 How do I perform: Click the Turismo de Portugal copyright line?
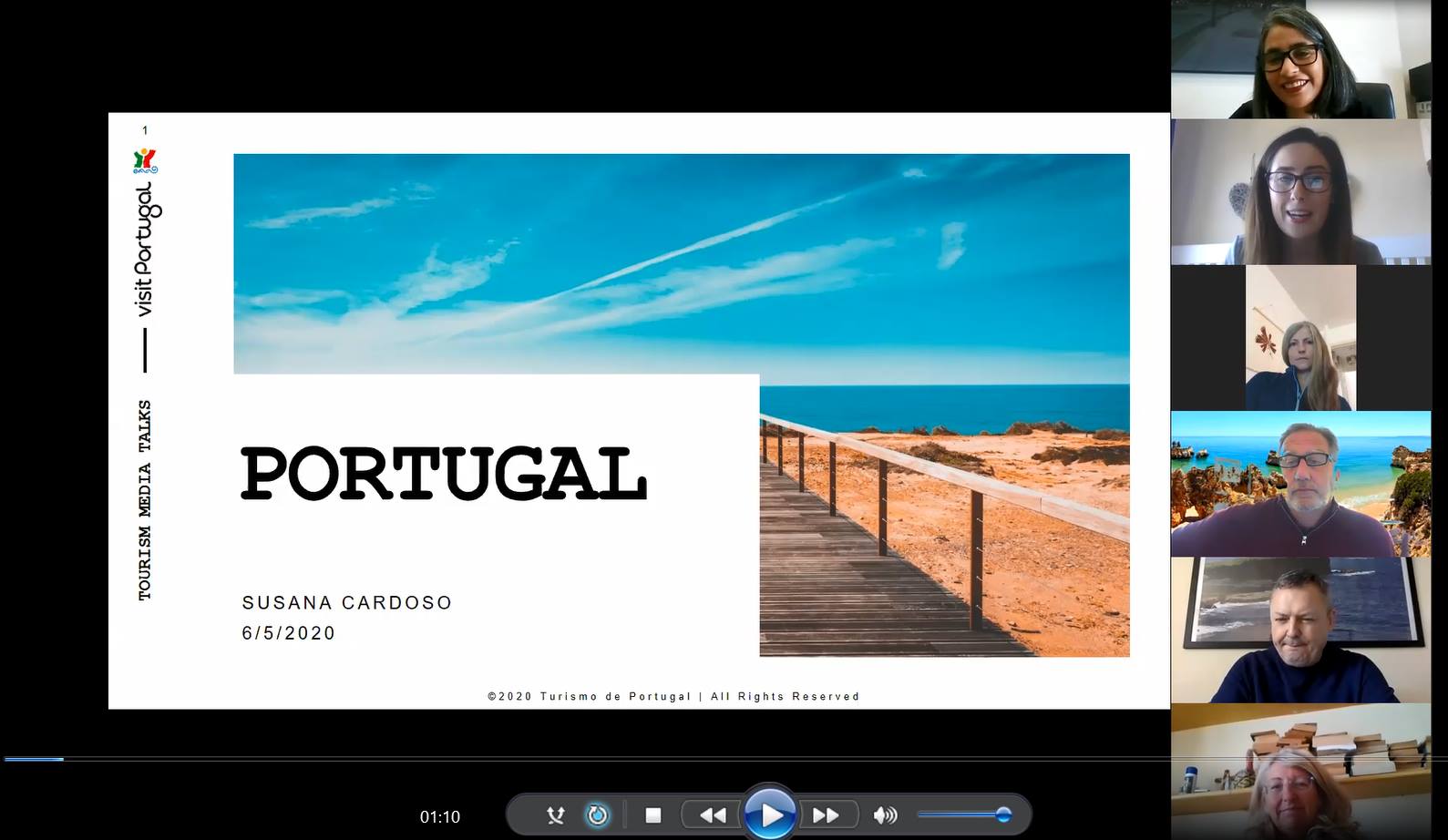673,696
